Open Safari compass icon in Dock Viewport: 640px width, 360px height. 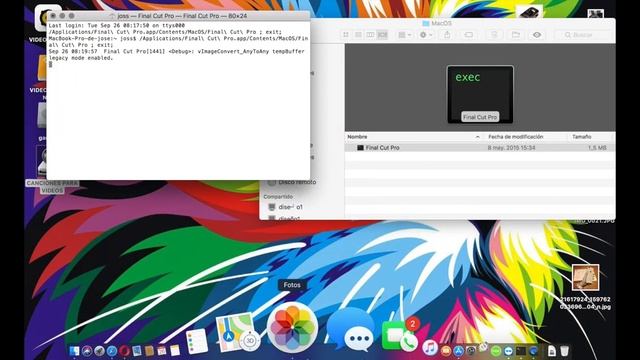point(112,351)
